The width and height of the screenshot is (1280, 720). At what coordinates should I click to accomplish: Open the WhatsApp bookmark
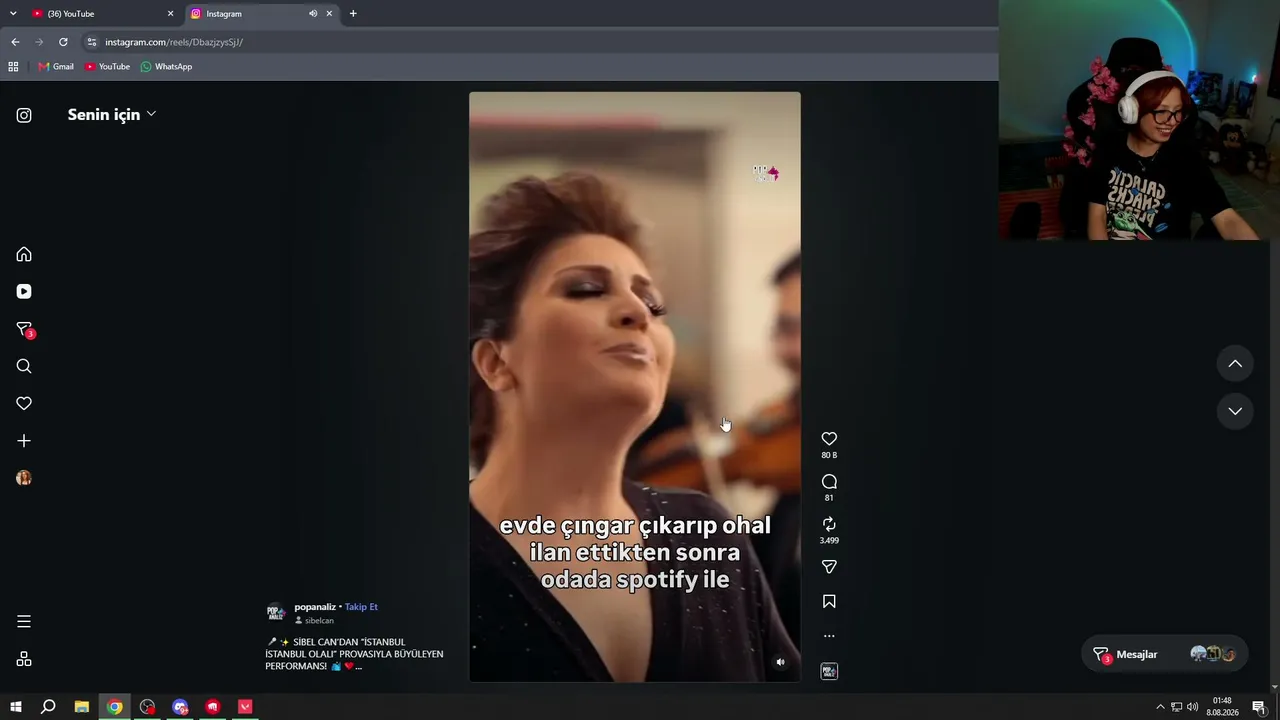click(x=166, y=67)
